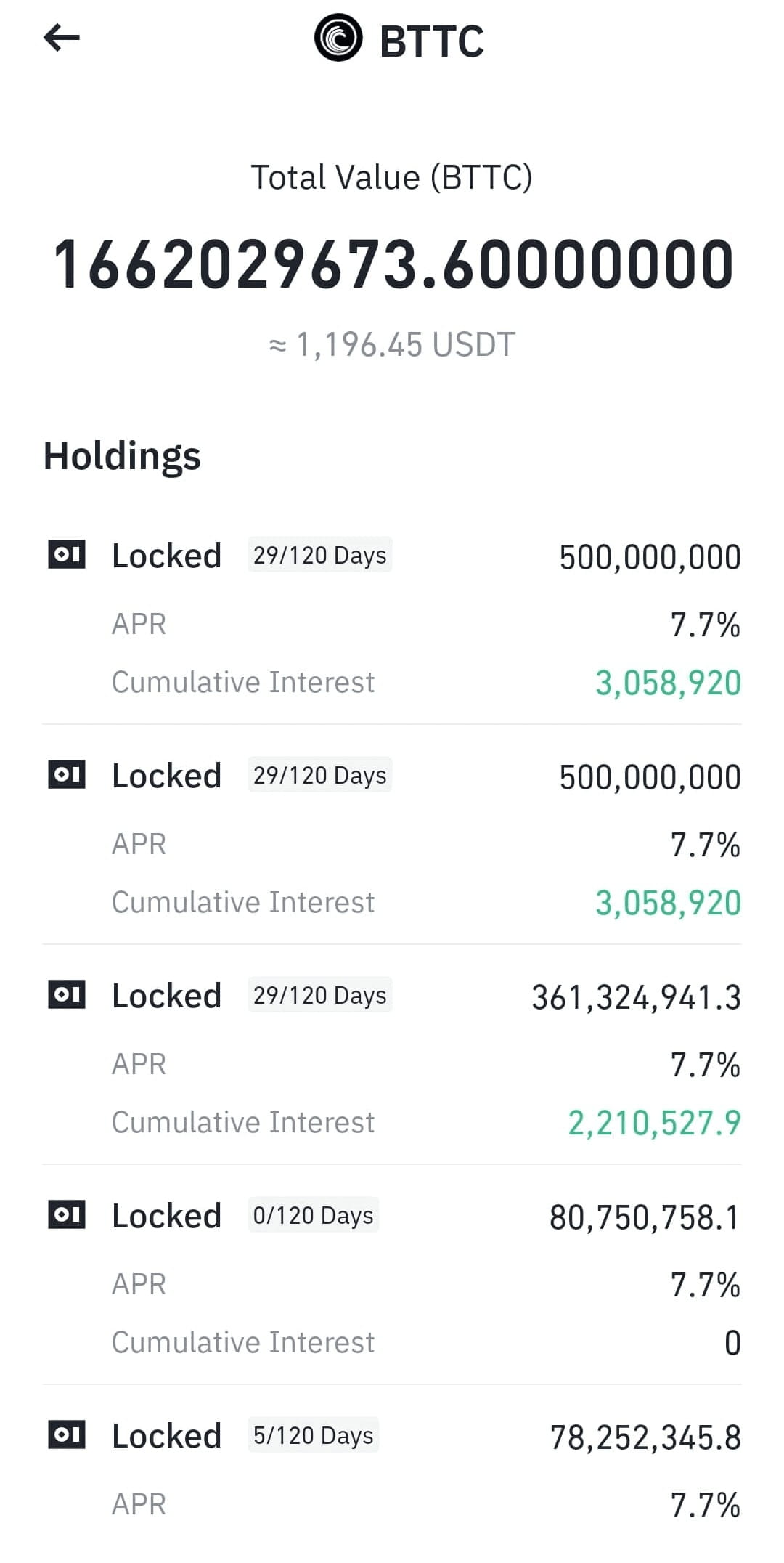The image size is (784, 1563).
Task: Open the 80,750,758.1 locked amount
Action: (x=645, y=1217)
